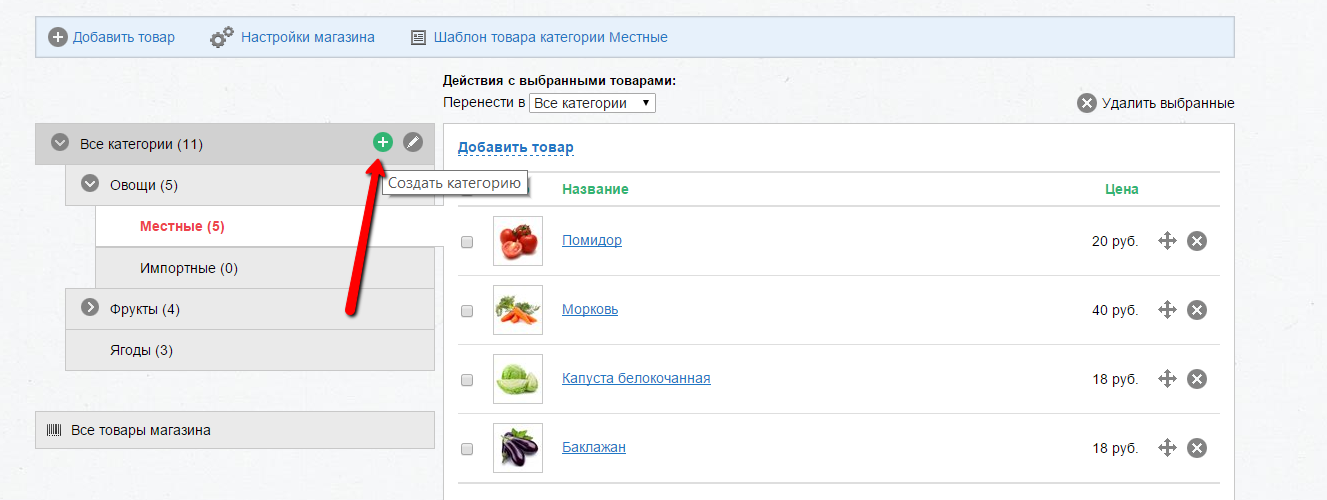Open Все товары магазина panel
This screenshot has height=500, width=1327.
pos(235,430)
